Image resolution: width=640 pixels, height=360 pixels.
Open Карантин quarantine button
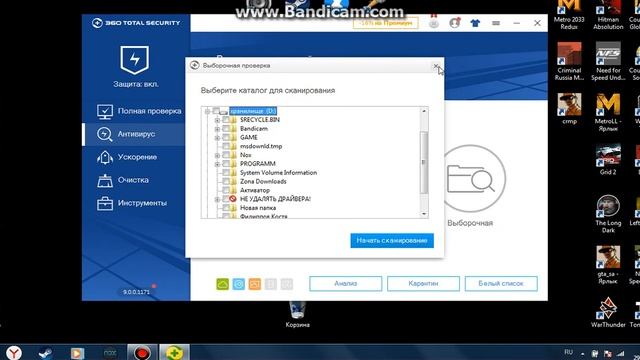pos(423,283)
